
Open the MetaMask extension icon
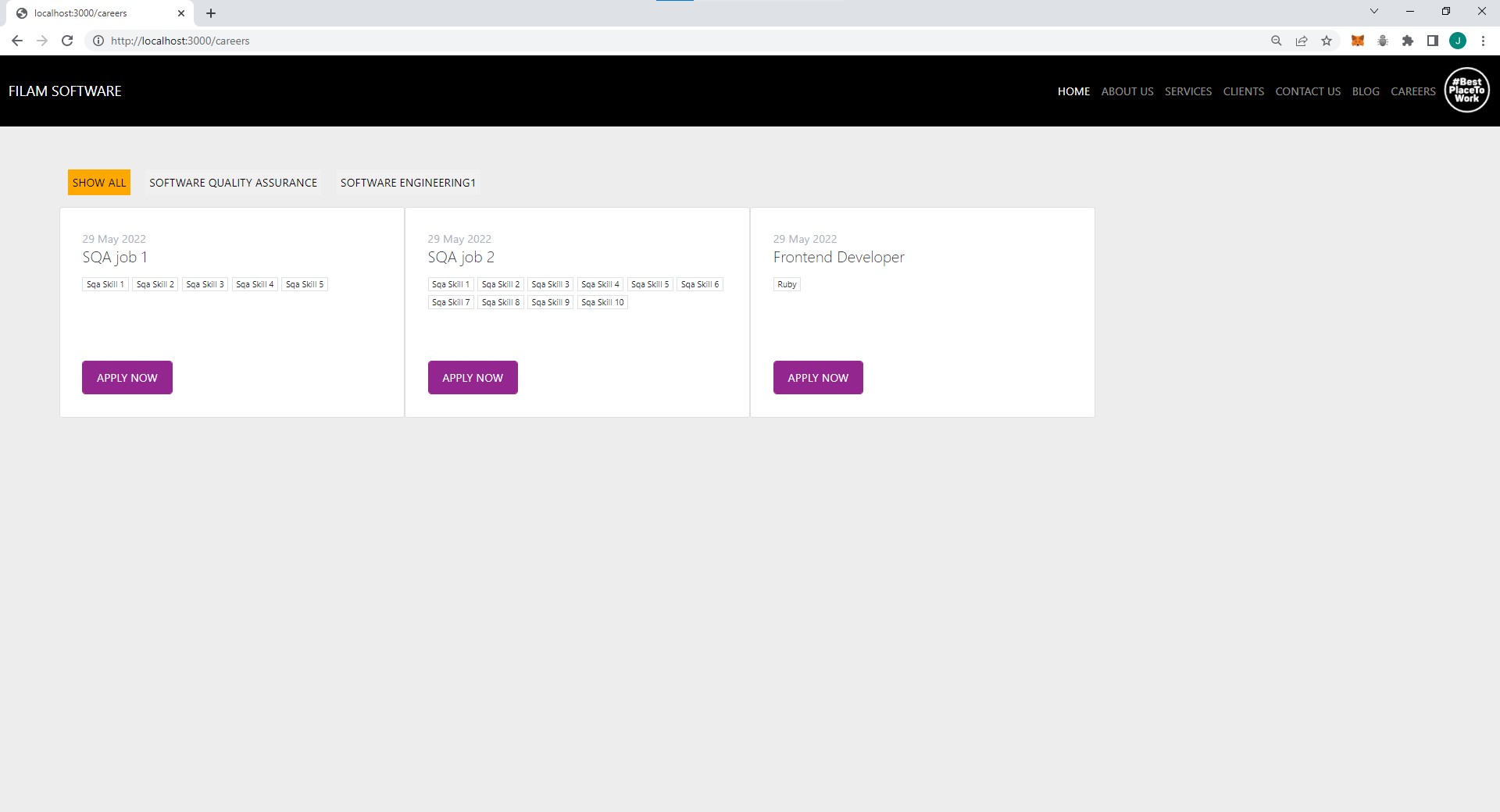[1358, 41]
